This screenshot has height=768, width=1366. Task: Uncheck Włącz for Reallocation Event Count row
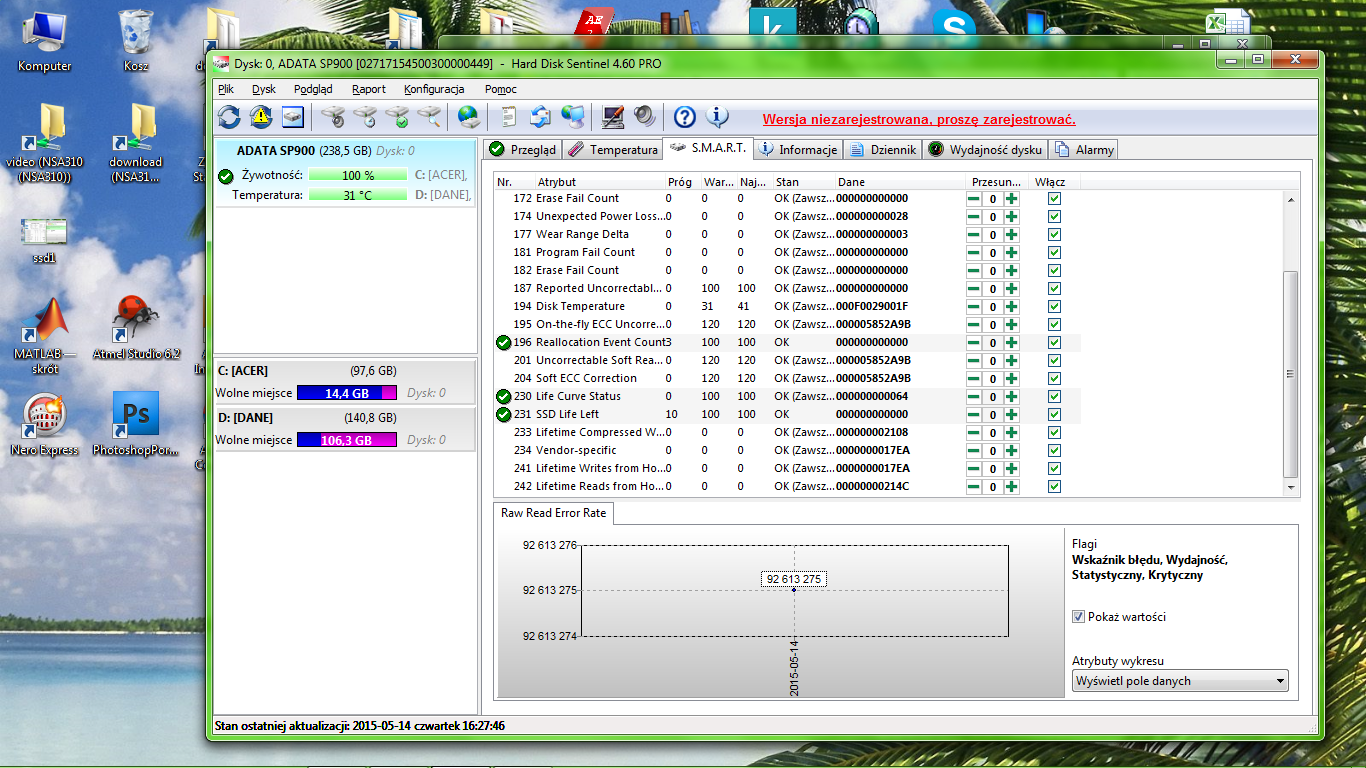[1054, 342]
